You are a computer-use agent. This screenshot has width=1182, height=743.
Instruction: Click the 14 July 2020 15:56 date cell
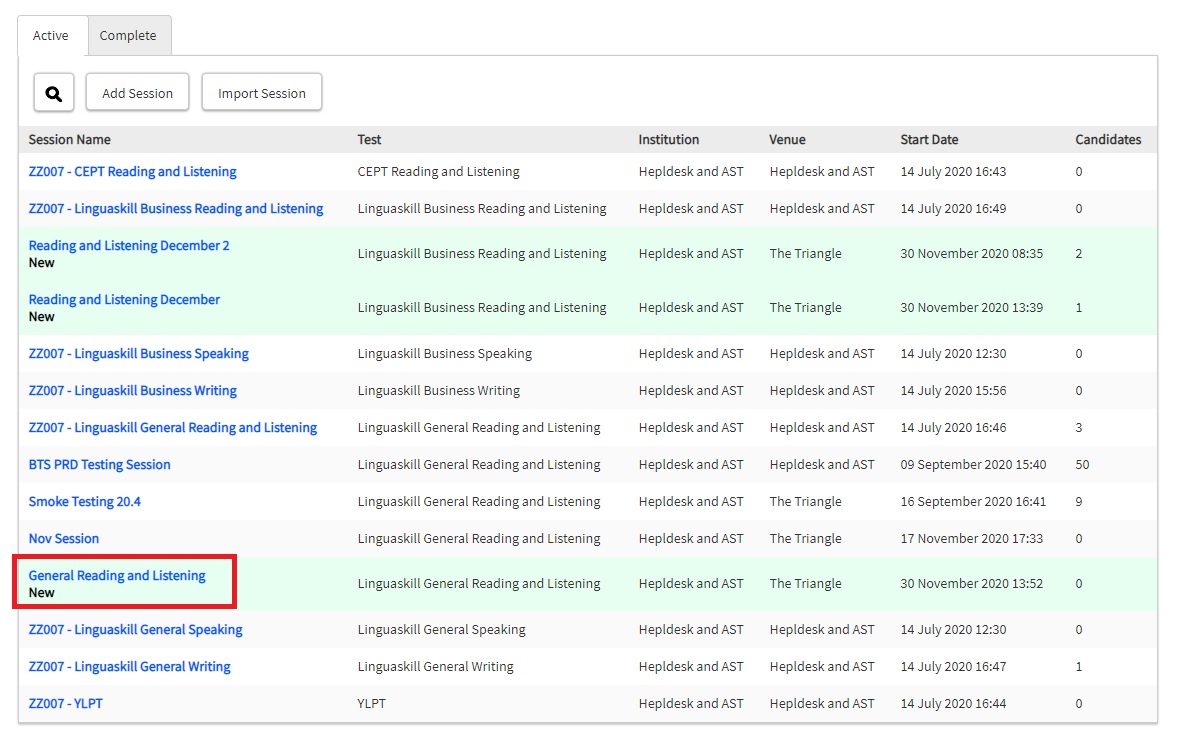pyautogui.click(x=954, y=390)
